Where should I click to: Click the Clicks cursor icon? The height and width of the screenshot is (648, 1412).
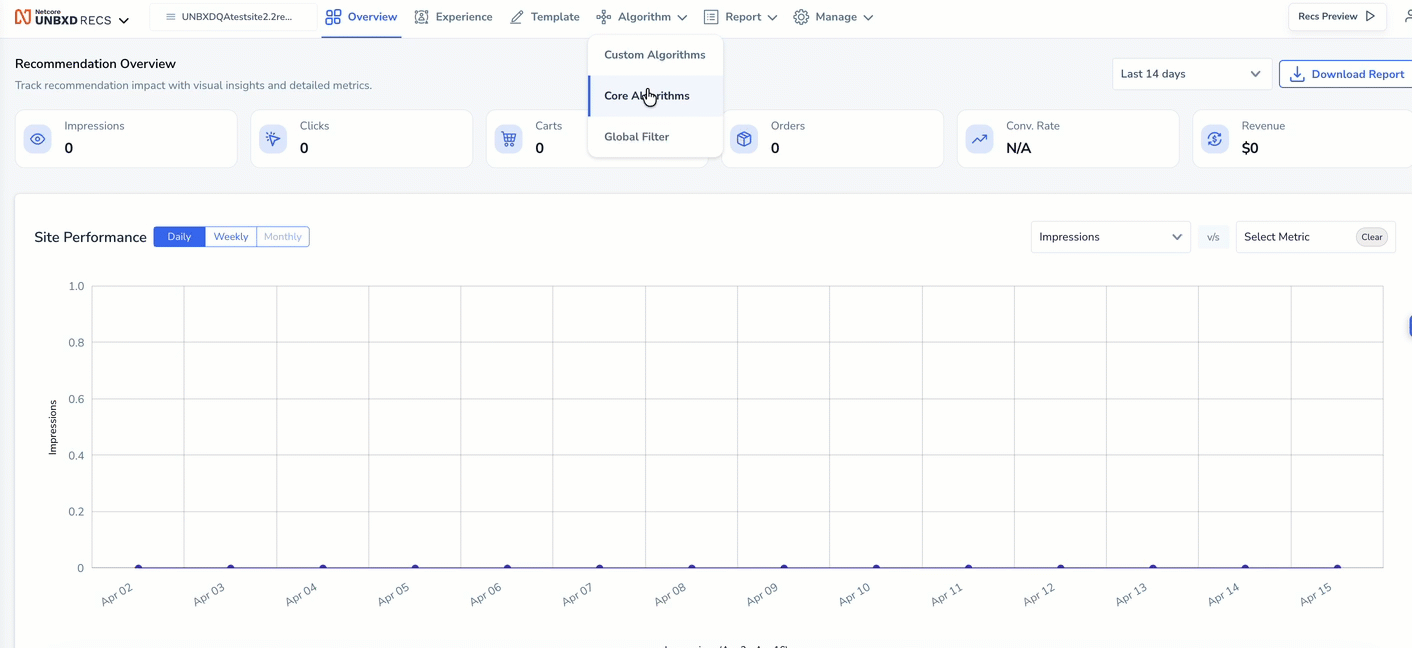tap(273, 139)
